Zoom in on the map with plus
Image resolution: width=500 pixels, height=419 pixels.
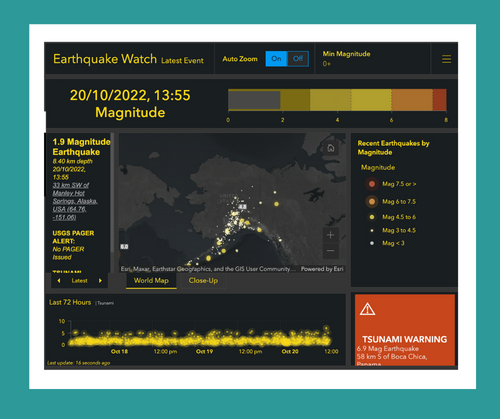click(x=331, y=235)
